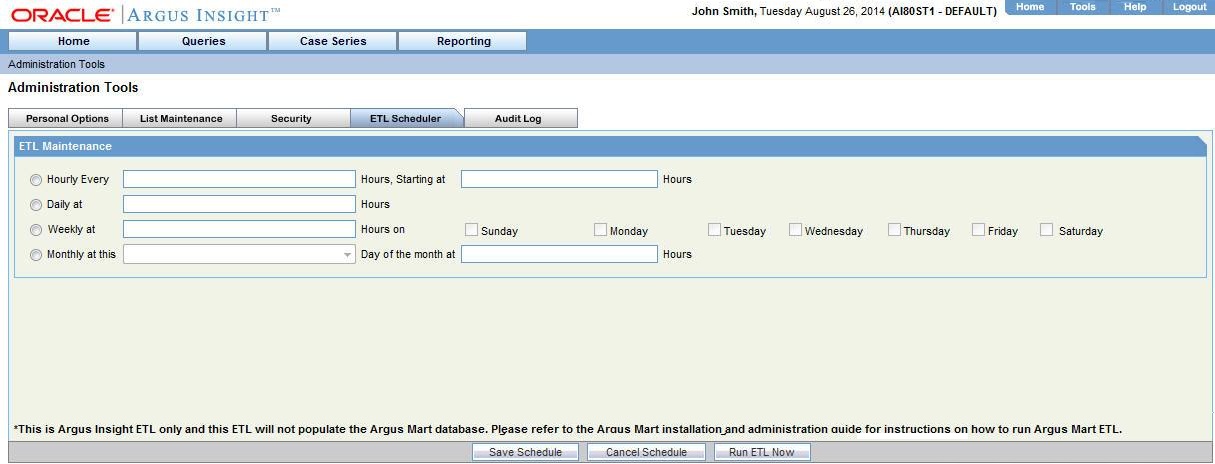Click the Cancel Schedule button
The image size is (1215, 464).
tap(646, 452)
